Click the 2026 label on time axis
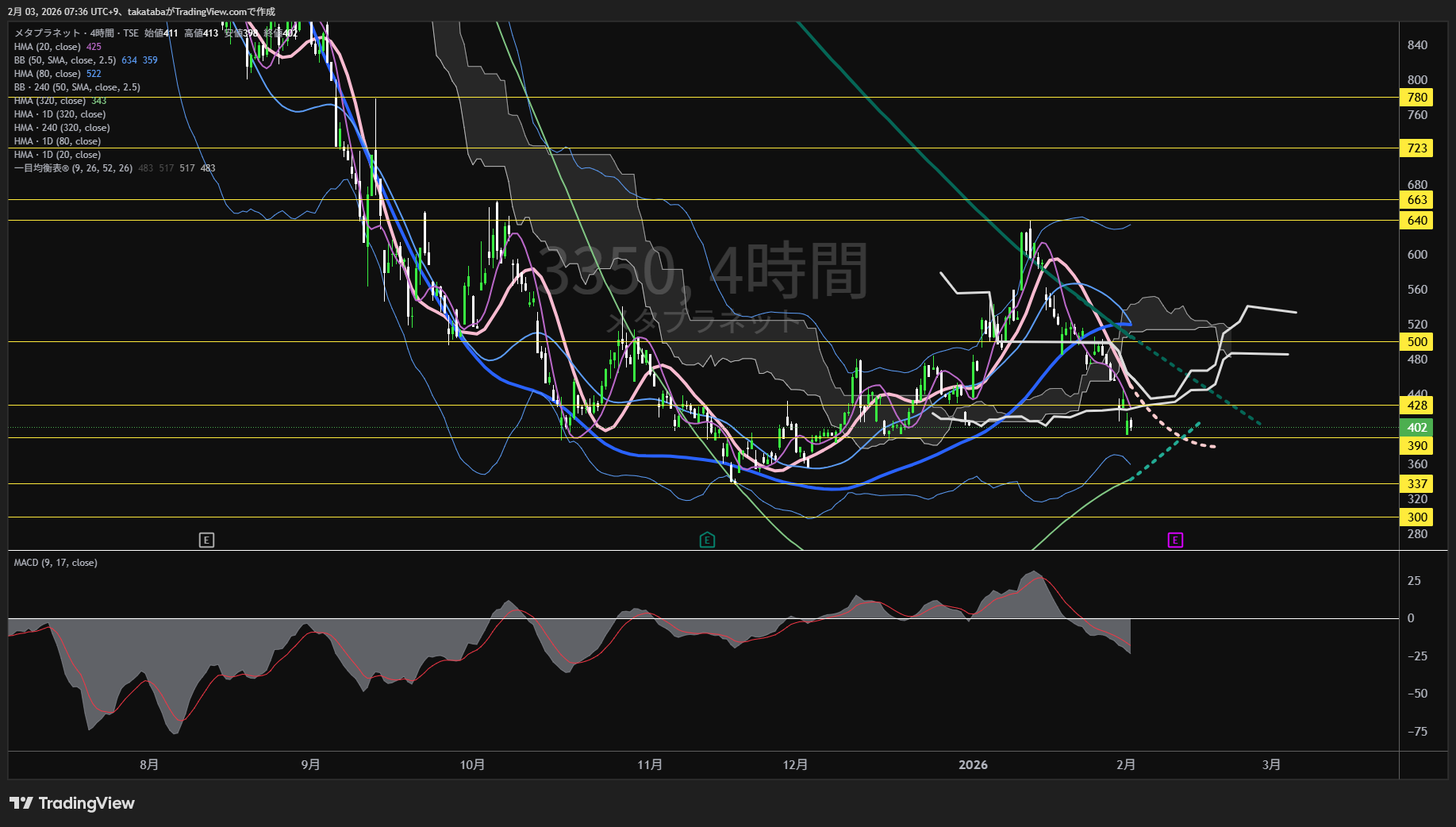This screenshot has height=827, width=1456. coord(973,765)
